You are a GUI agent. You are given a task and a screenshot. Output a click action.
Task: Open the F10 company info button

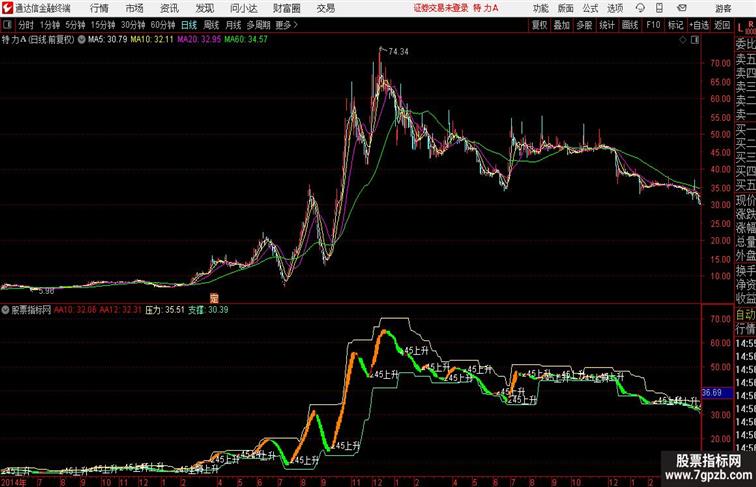click(x=653, y=25)
